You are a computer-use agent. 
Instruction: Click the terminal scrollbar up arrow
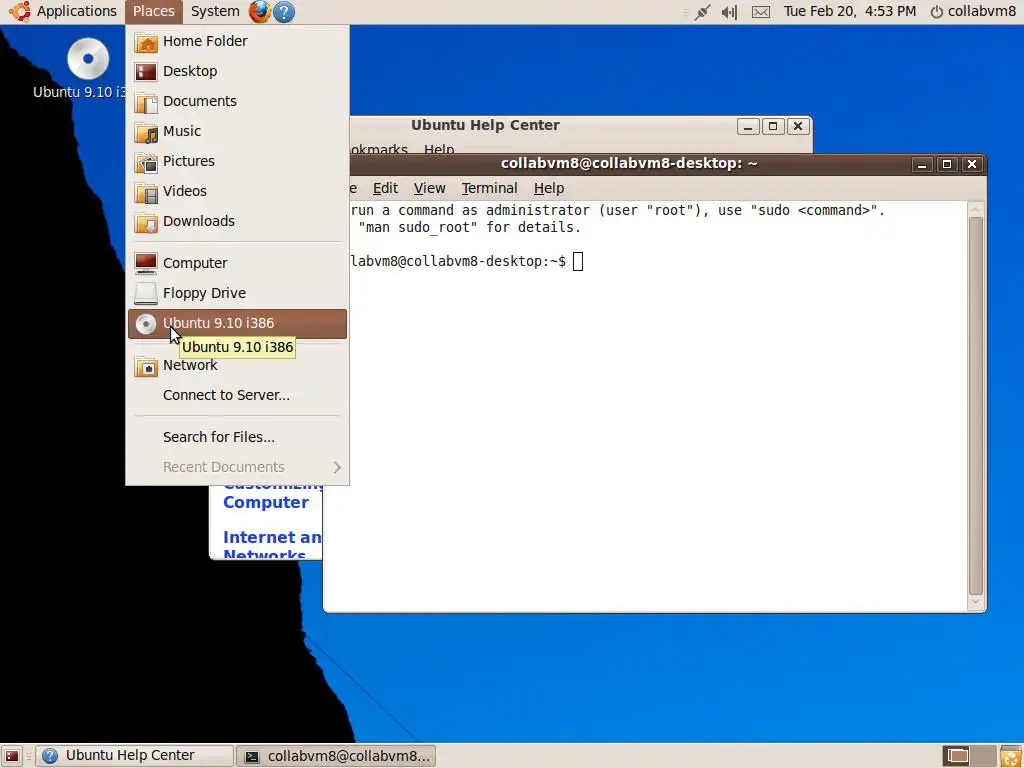tap(976, 210)
